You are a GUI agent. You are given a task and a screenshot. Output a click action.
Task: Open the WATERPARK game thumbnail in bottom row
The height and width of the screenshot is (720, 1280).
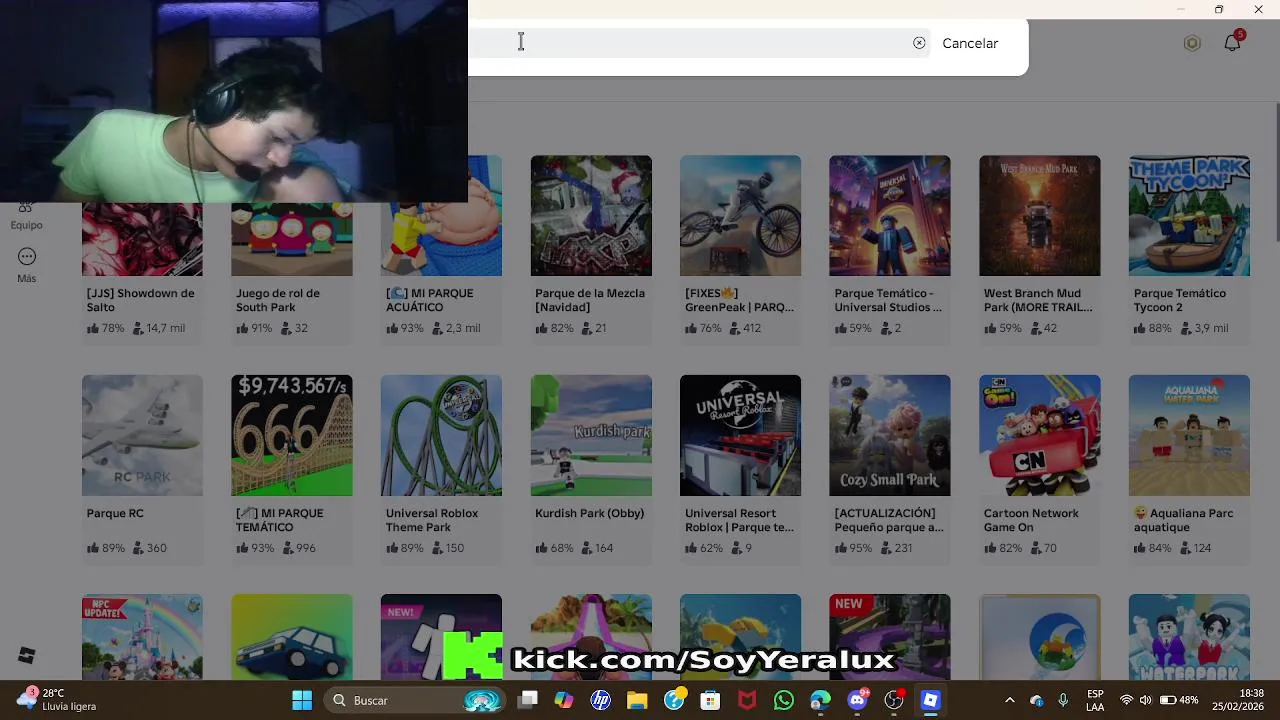coord(1189,637)
